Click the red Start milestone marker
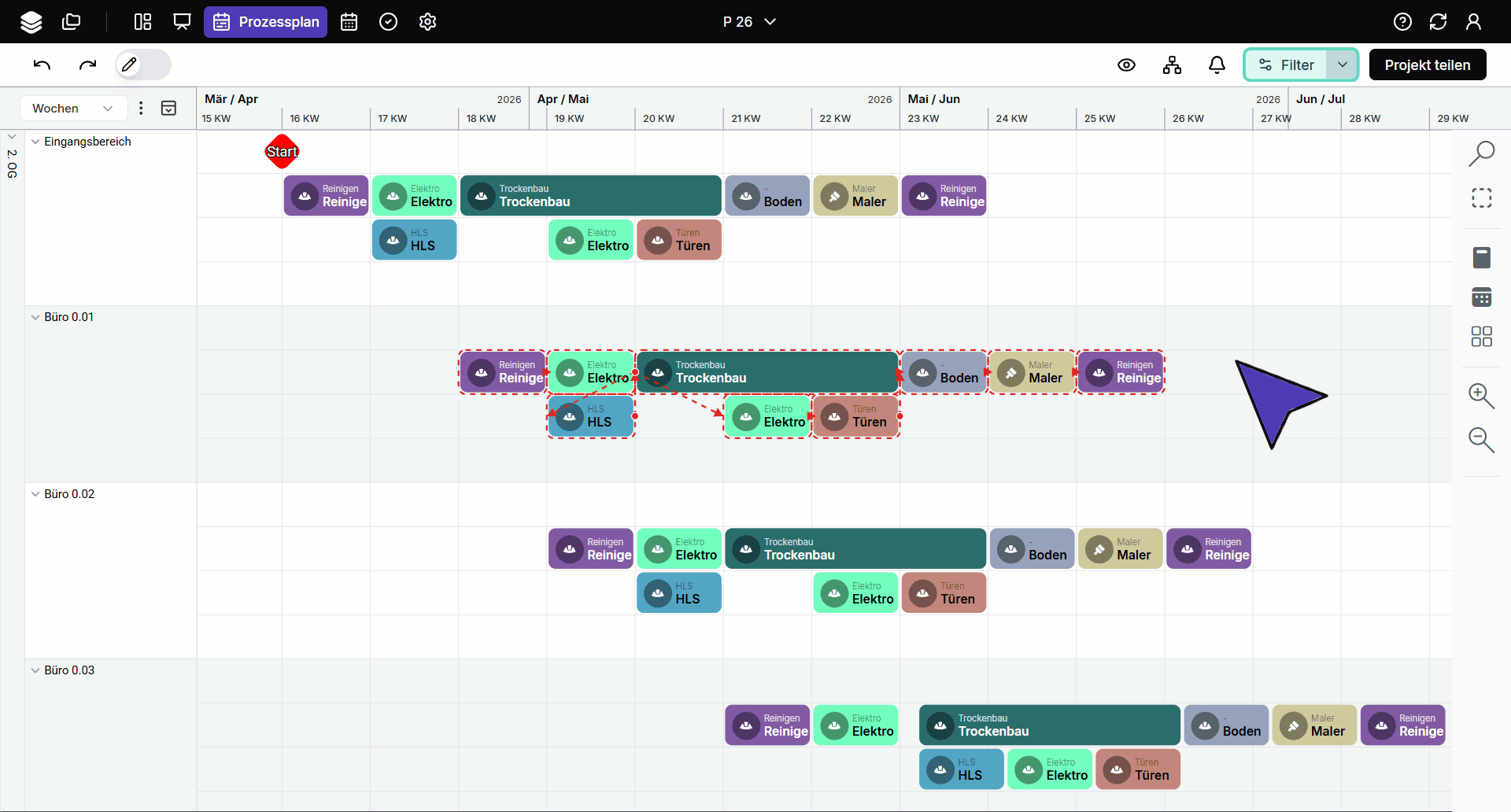 (282, 152)
